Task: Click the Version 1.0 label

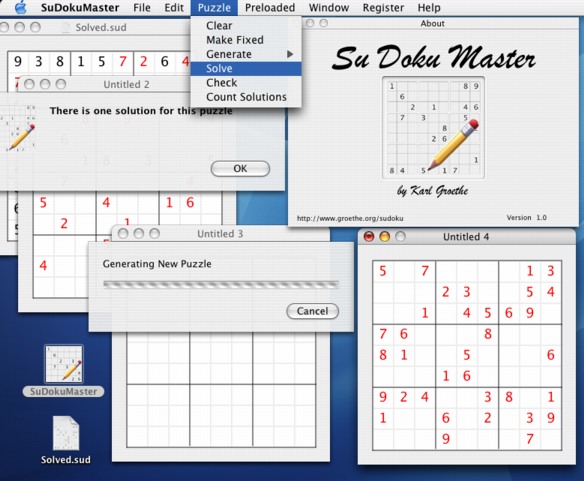Action: click(527, 218)
